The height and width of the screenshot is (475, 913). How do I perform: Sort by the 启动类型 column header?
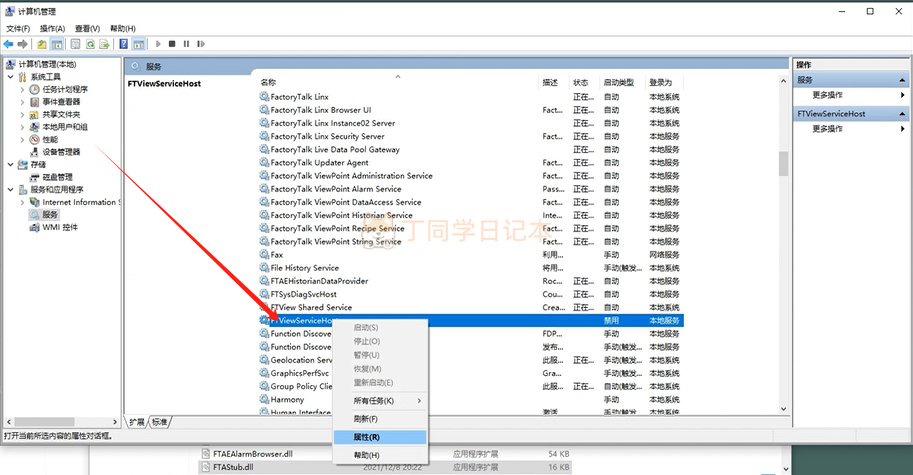pos(622,83)
